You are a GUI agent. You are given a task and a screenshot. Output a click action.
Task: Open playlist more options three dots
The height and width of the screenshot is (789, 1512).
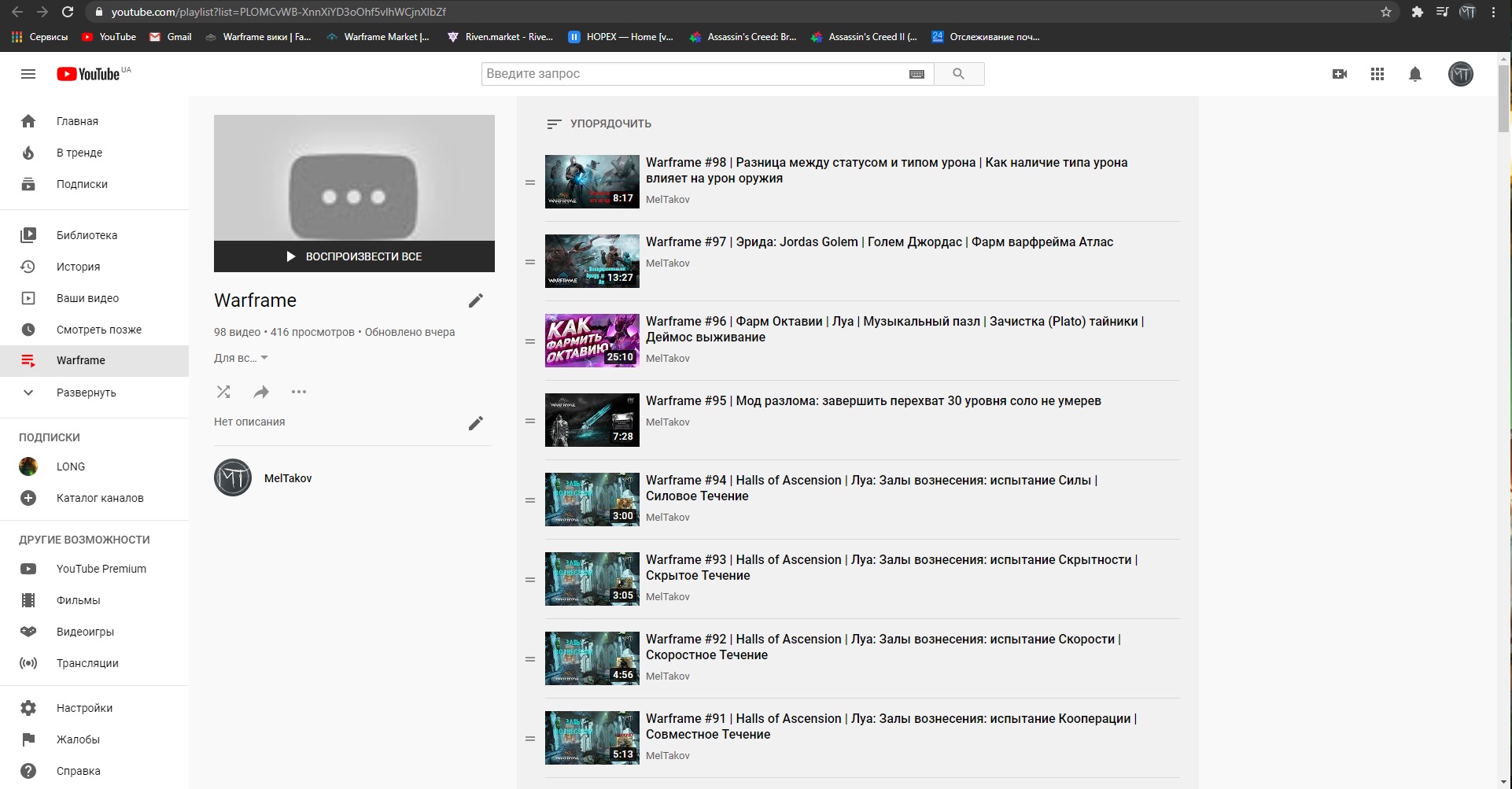pos(299,392)
